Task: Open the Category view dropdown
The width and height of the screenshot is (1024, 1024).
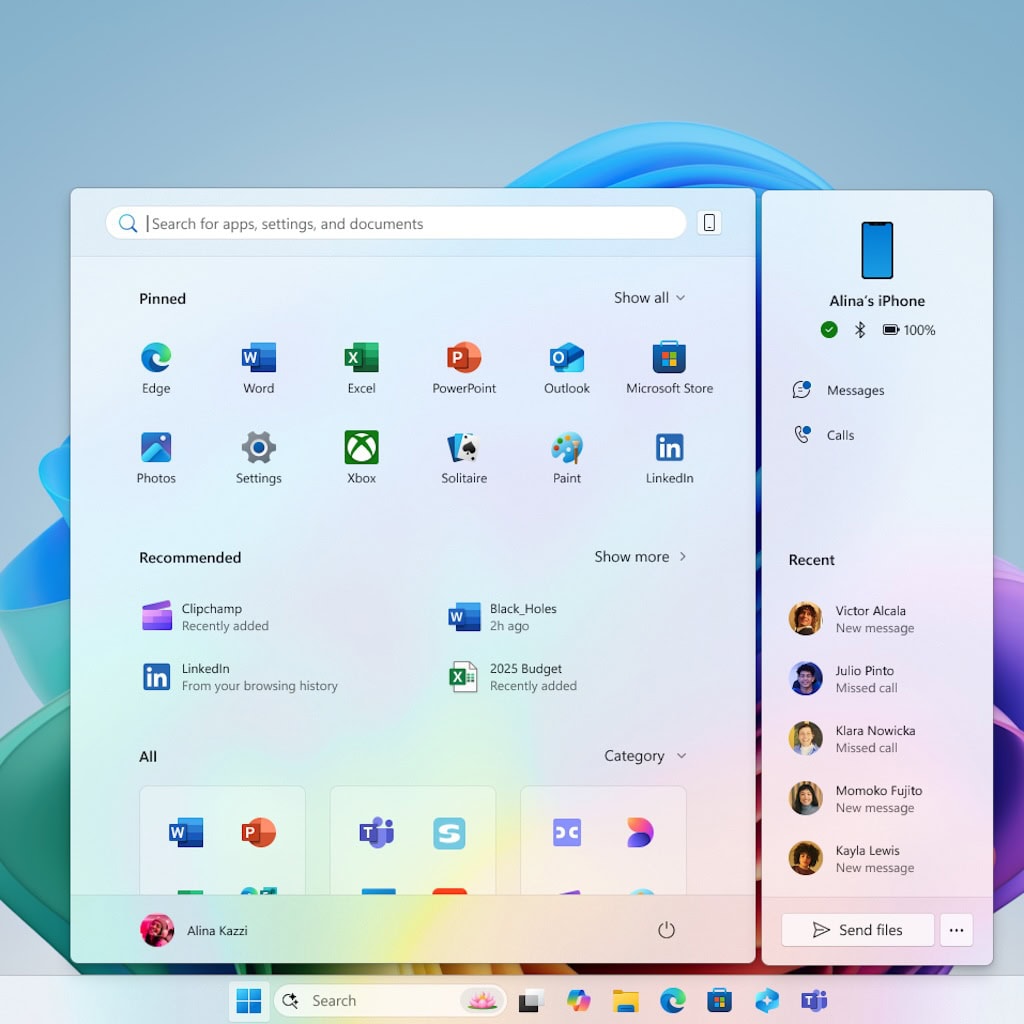Action: (645, 756)
